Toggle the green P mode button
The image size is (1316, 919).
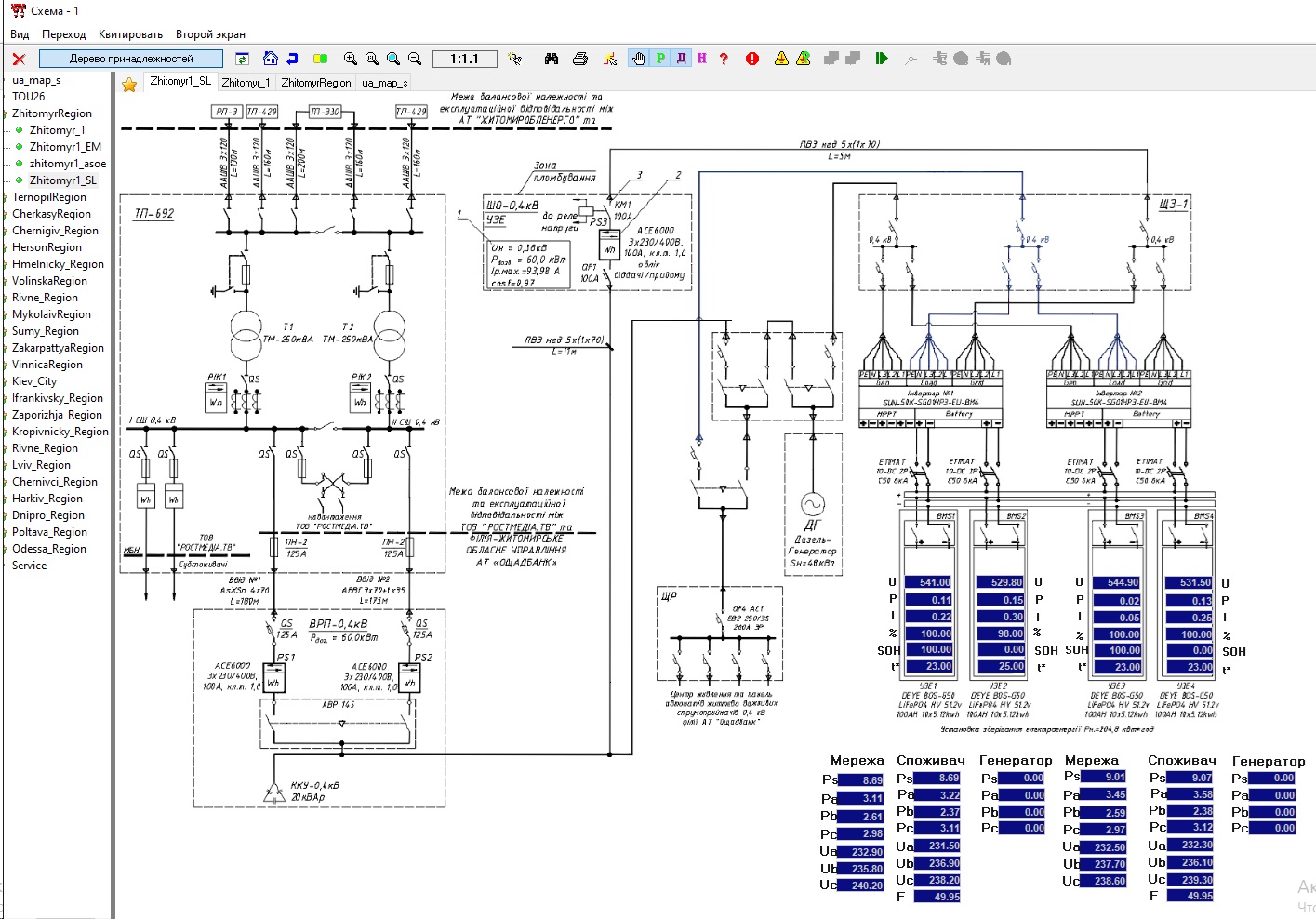[x=660, y=59]
